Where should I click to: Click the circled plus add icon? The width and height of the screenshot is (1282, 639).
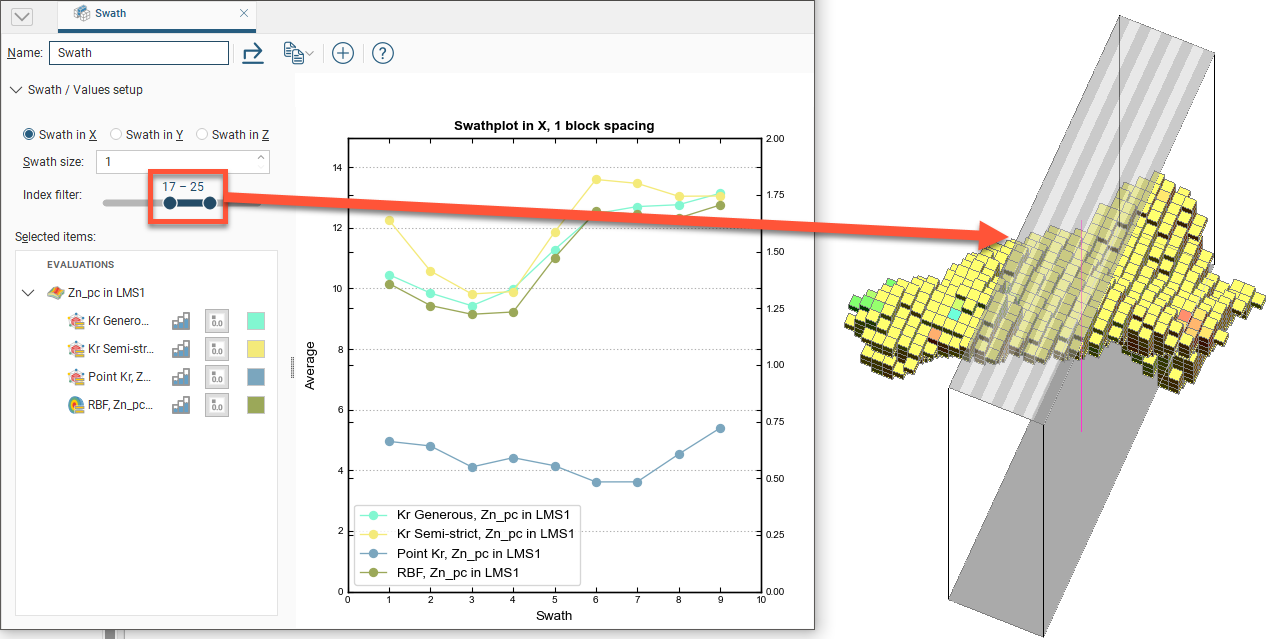(343, 53)
